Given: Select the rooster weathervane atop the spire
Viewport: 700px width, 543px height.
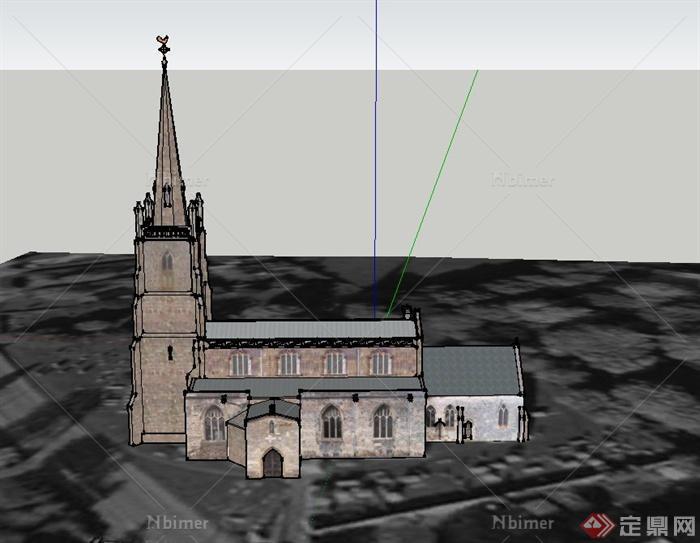Looking at the screenshot, I should pyautogui.click(x=164, y=40).
